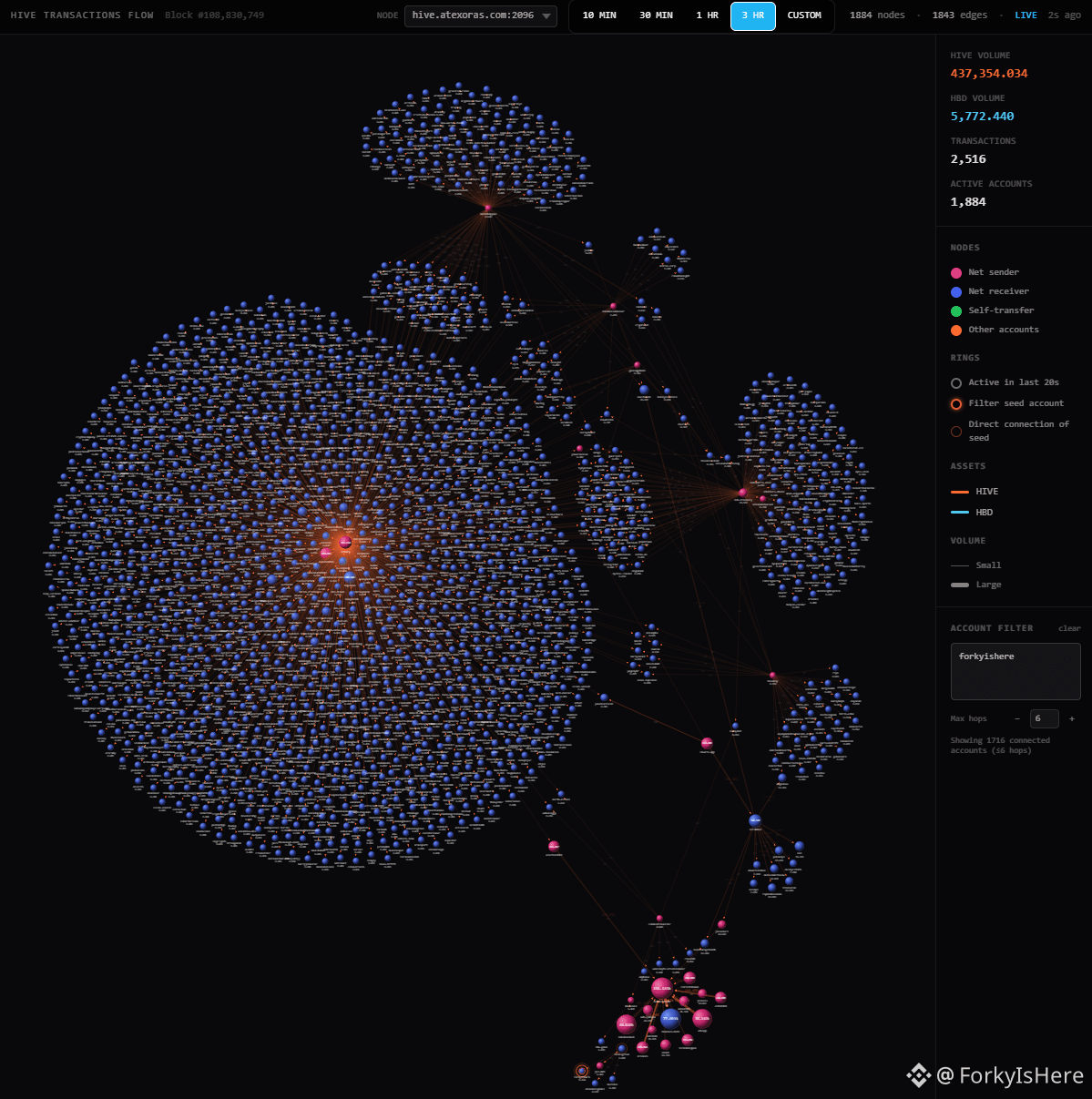Click the Active in last 20s ring icon
Image resolution: width=1092 pixels, height=1099 pixels.
tap(956, 383)
